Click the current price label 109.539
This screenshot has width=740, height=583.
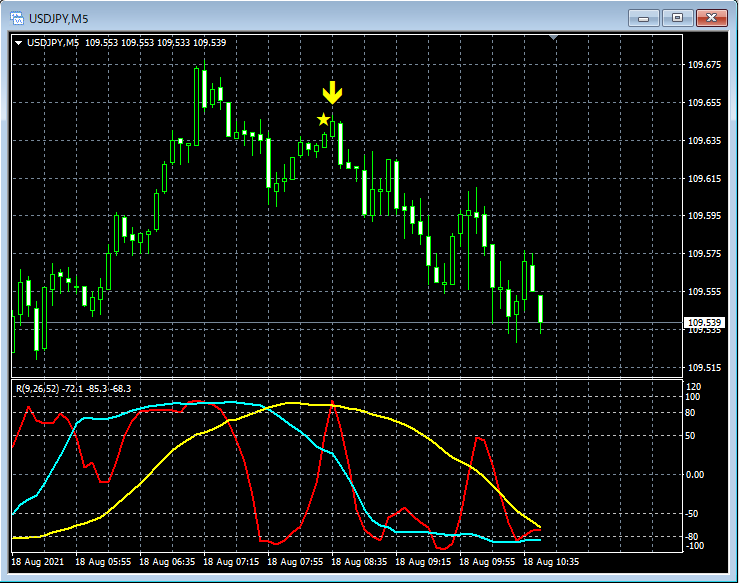pos(704,322)
